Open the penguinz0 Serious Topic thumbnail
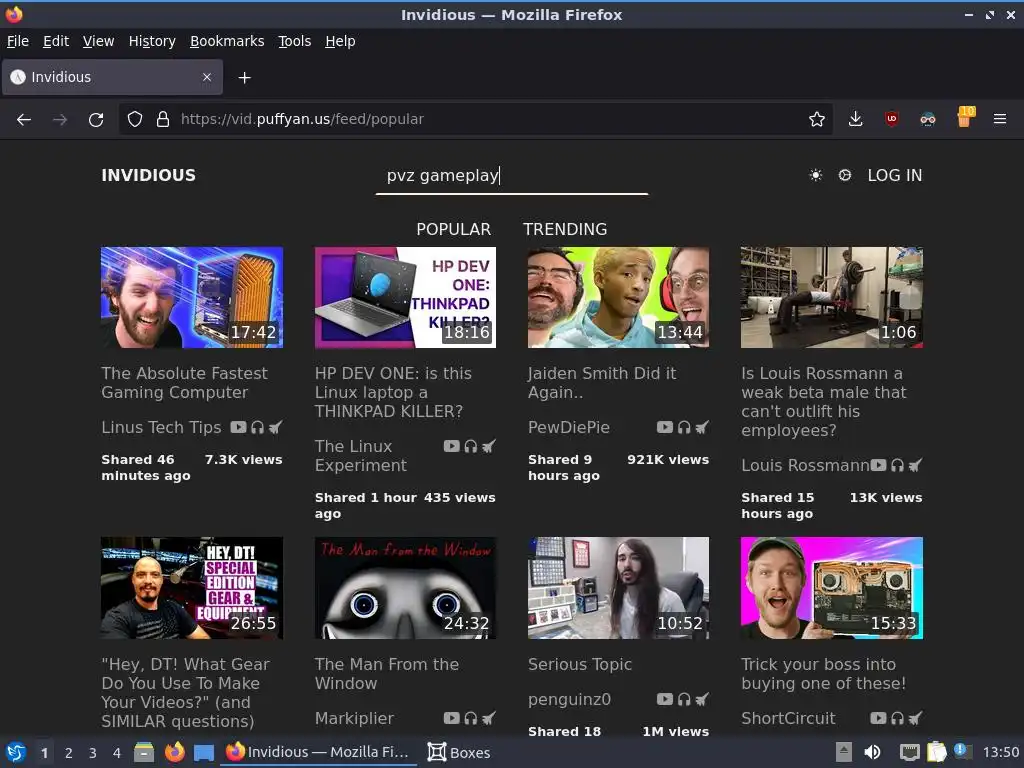This screenshot has width=1024, height=768. [x=618, y=588]
